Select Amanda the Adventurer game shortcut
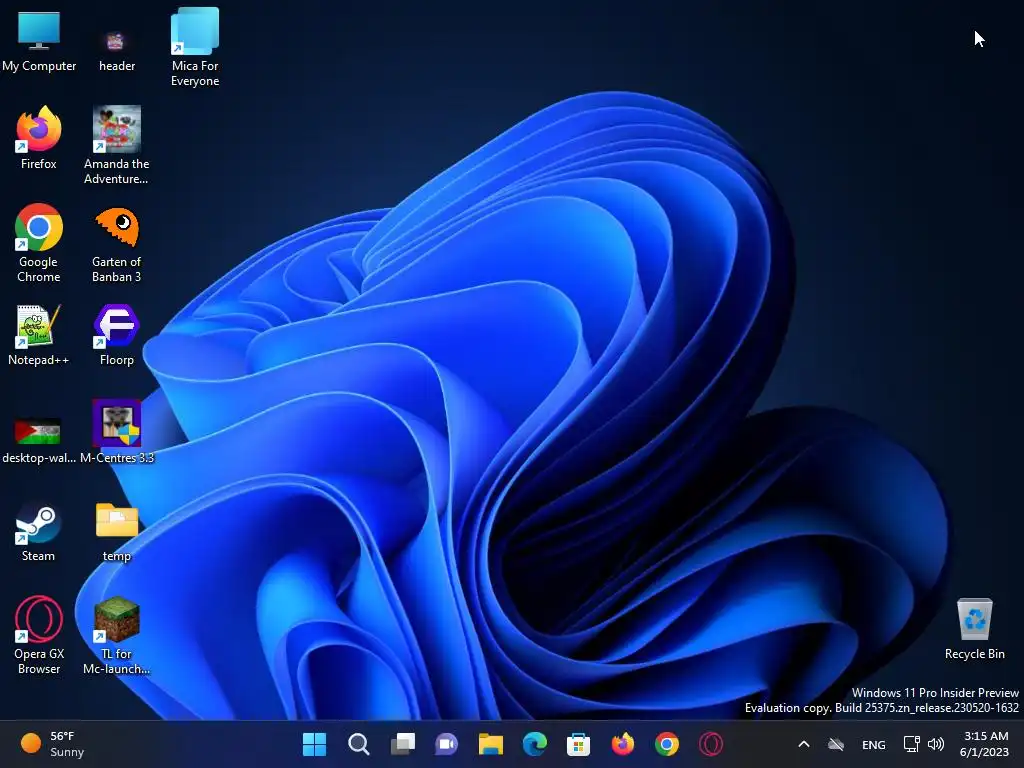Image resolution: width=1024 pixels, height=768 pixels. (x=116, y=145)
